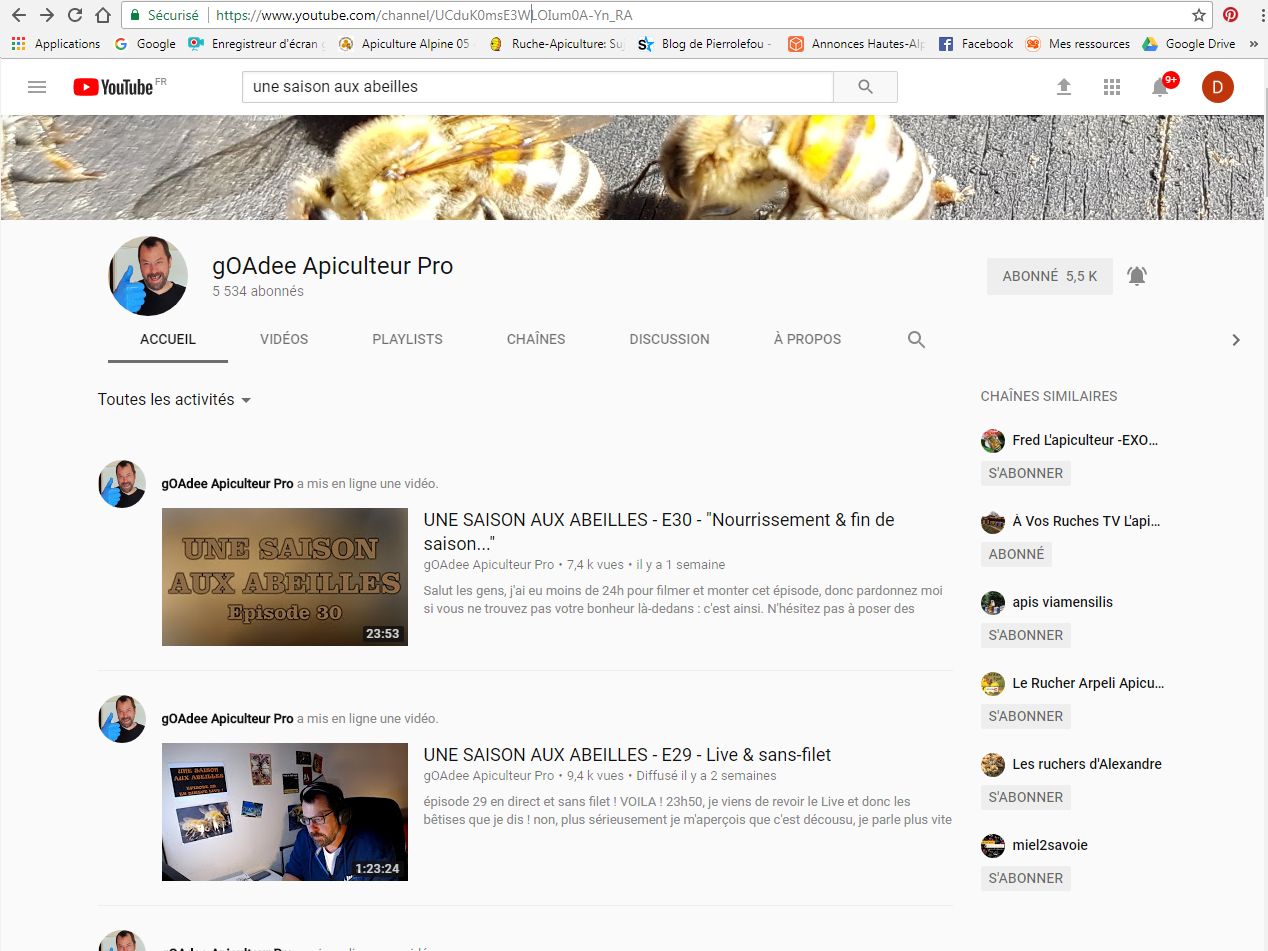This screenshot has width=1268, height=951.
Task: Open Google Drive bookmark
Action: tap(1189, 44)
